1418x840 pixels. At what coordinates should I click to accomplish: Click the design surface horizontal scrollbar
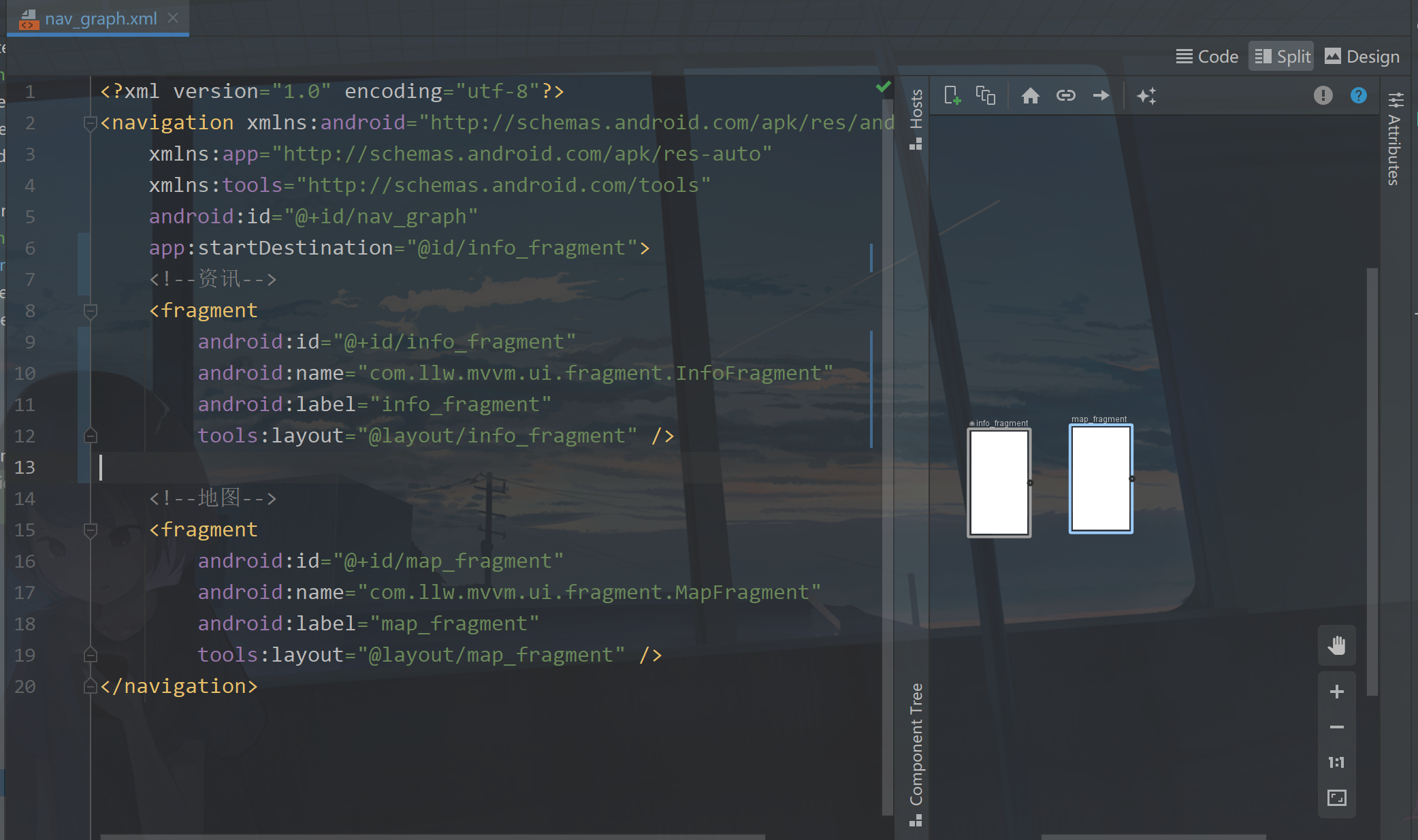(1153, 837)
